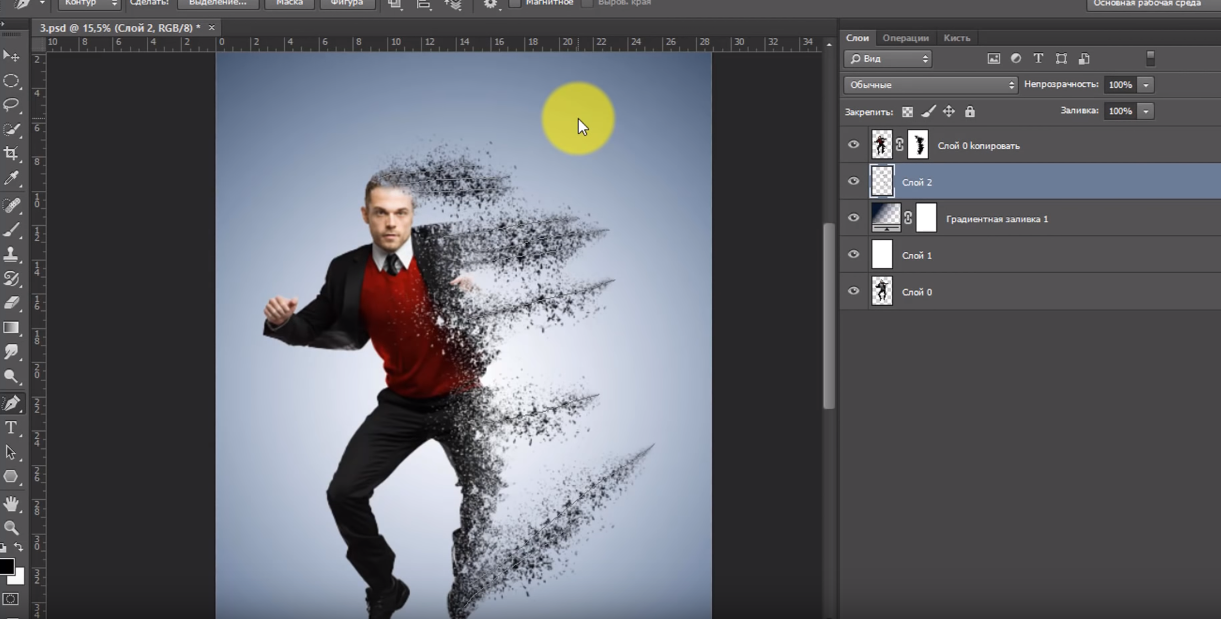The image size is (1221, 619).
Task: Turn layer filtering switch on or off
Action: [x=1150, y=59]
